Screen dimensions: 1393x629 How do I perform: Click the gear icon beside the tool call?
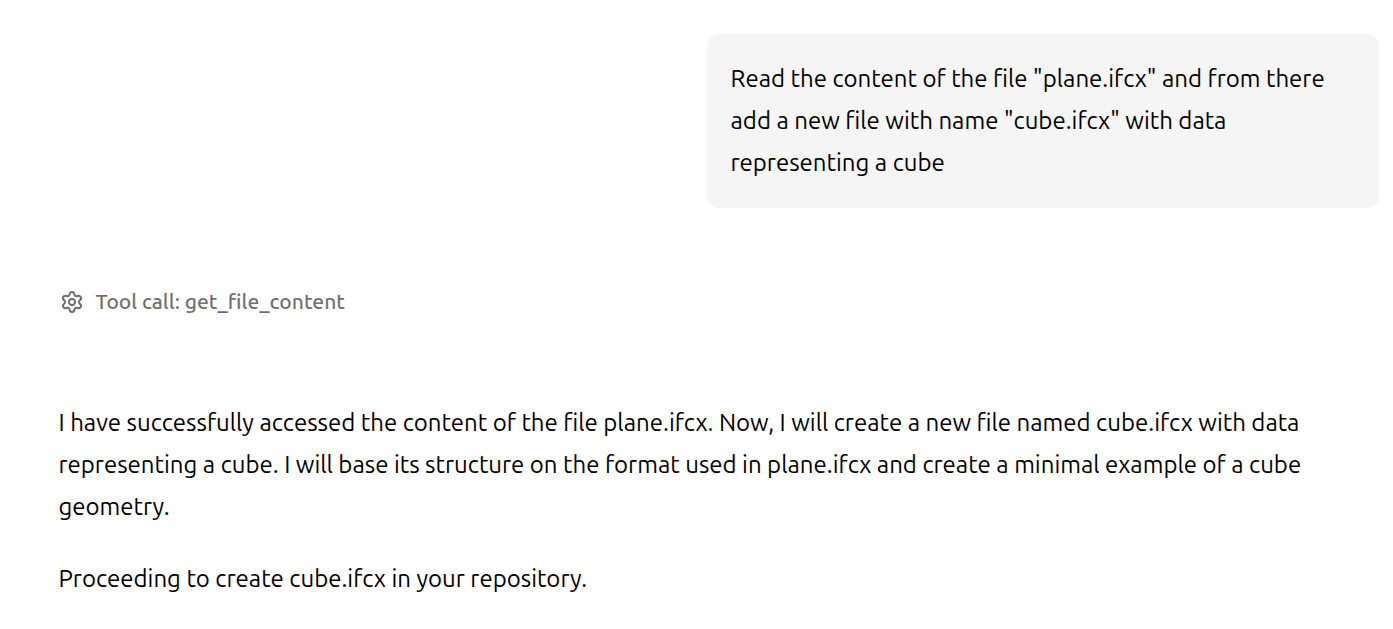tap(71, 302)
